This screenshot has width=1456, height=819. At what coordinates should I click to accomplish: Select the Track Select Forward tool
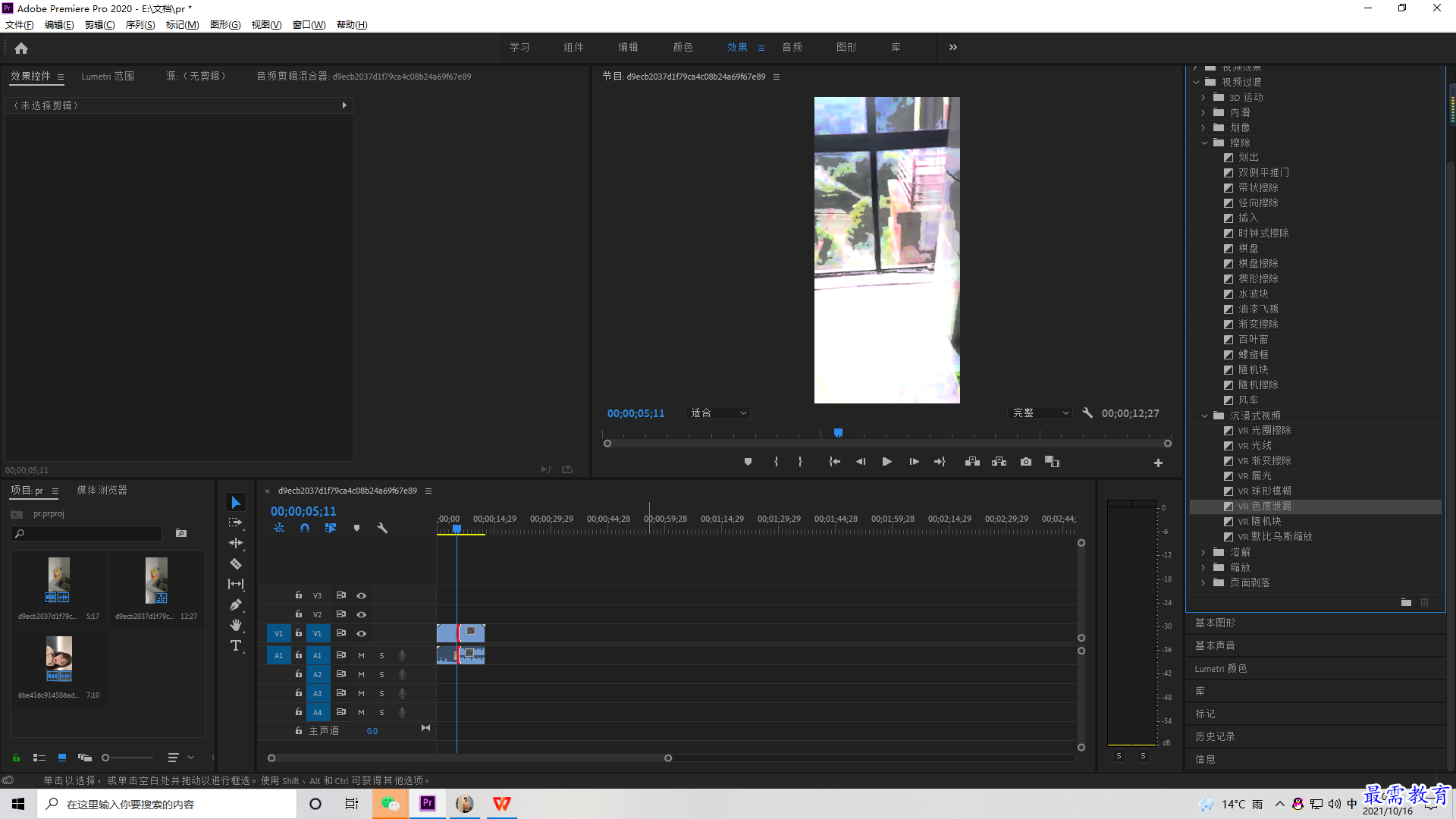coord(236,522)
